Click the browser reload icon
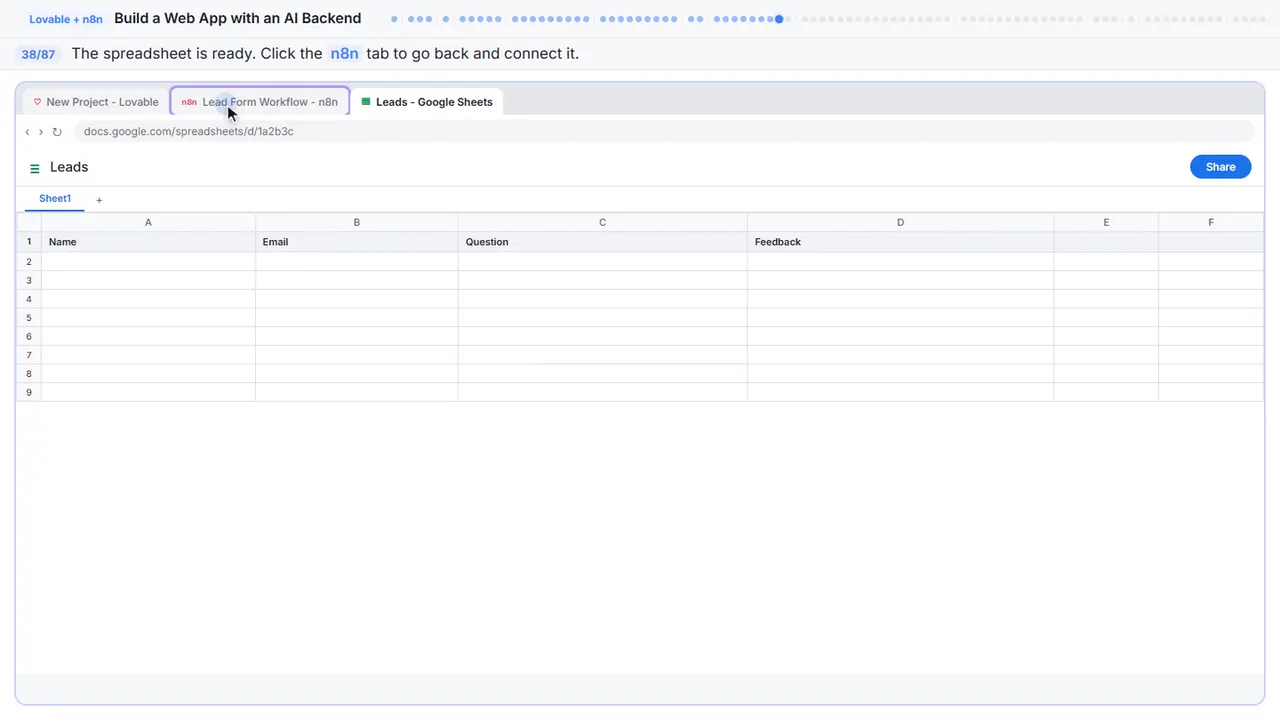This screenshot has height=720, width=1280. [x=57, y=132]
